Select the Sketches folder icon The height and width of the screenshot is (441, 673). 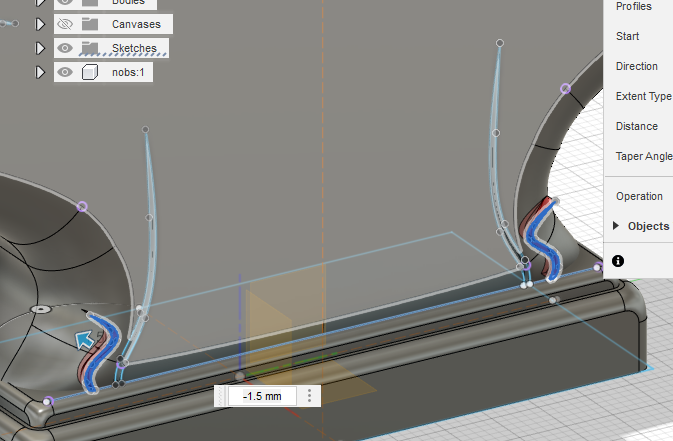pos(90,48)
